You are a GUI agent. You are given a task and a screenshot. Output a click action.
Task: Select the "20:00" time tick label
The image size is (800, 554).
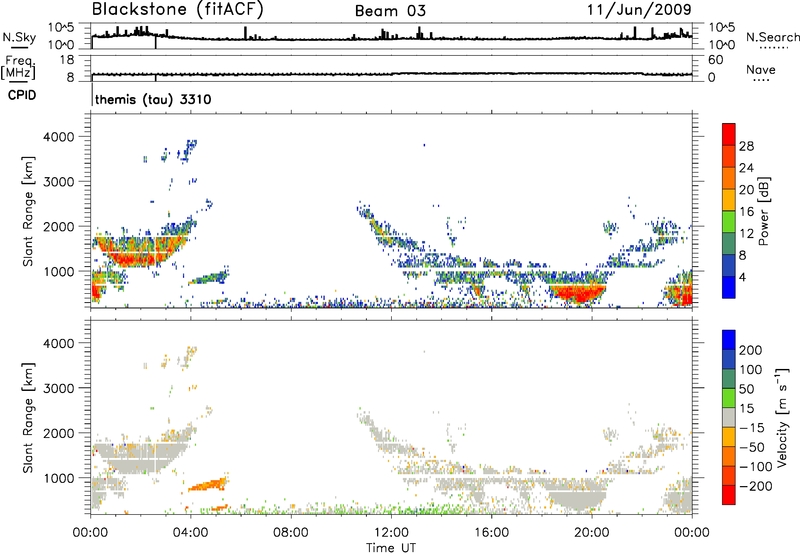[x=591, y=533]
